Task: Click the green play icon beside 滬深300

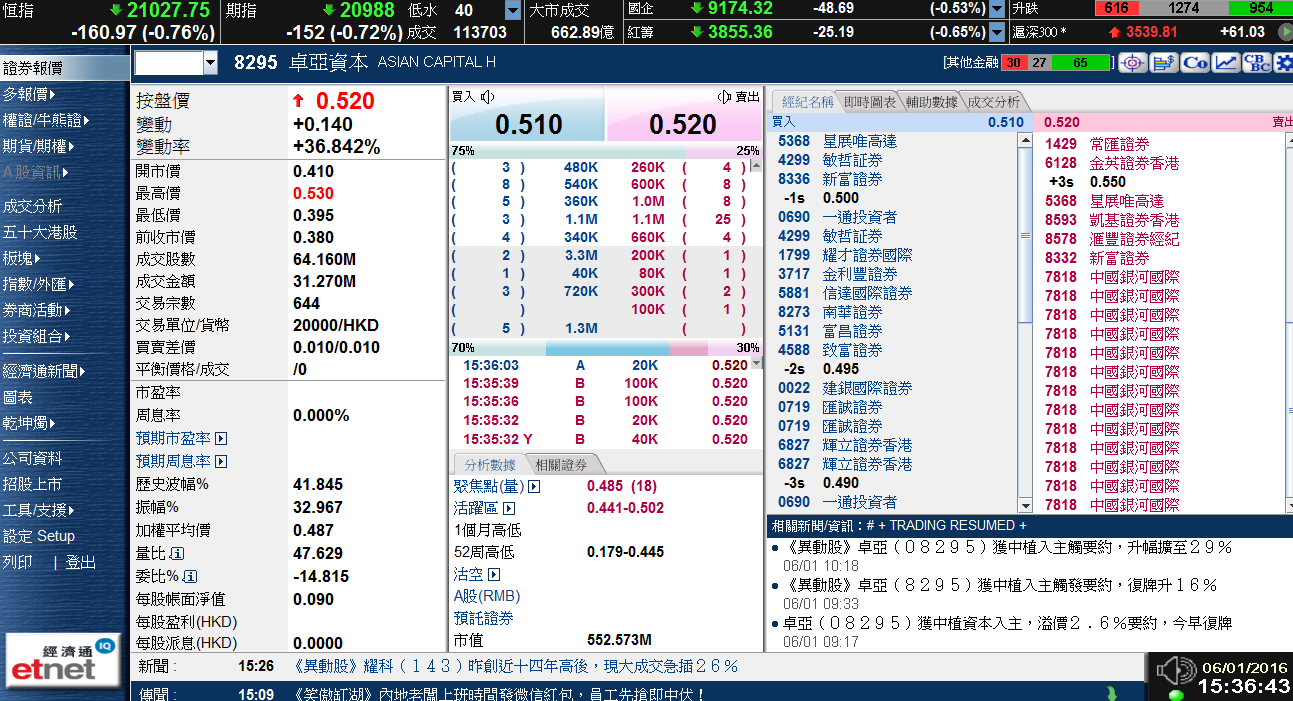Action: (1285, 32)
